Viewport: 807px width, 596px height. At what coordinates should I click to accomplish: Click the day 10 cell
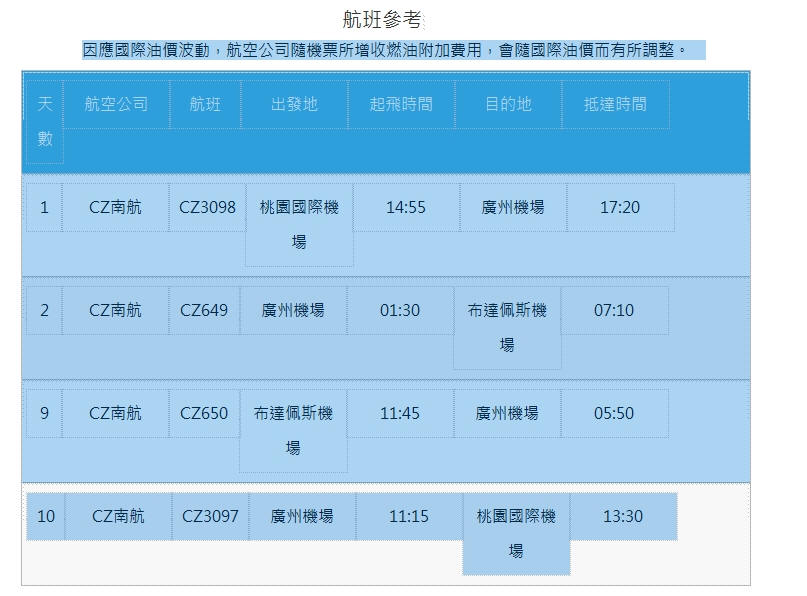click(x=46, y=516)
